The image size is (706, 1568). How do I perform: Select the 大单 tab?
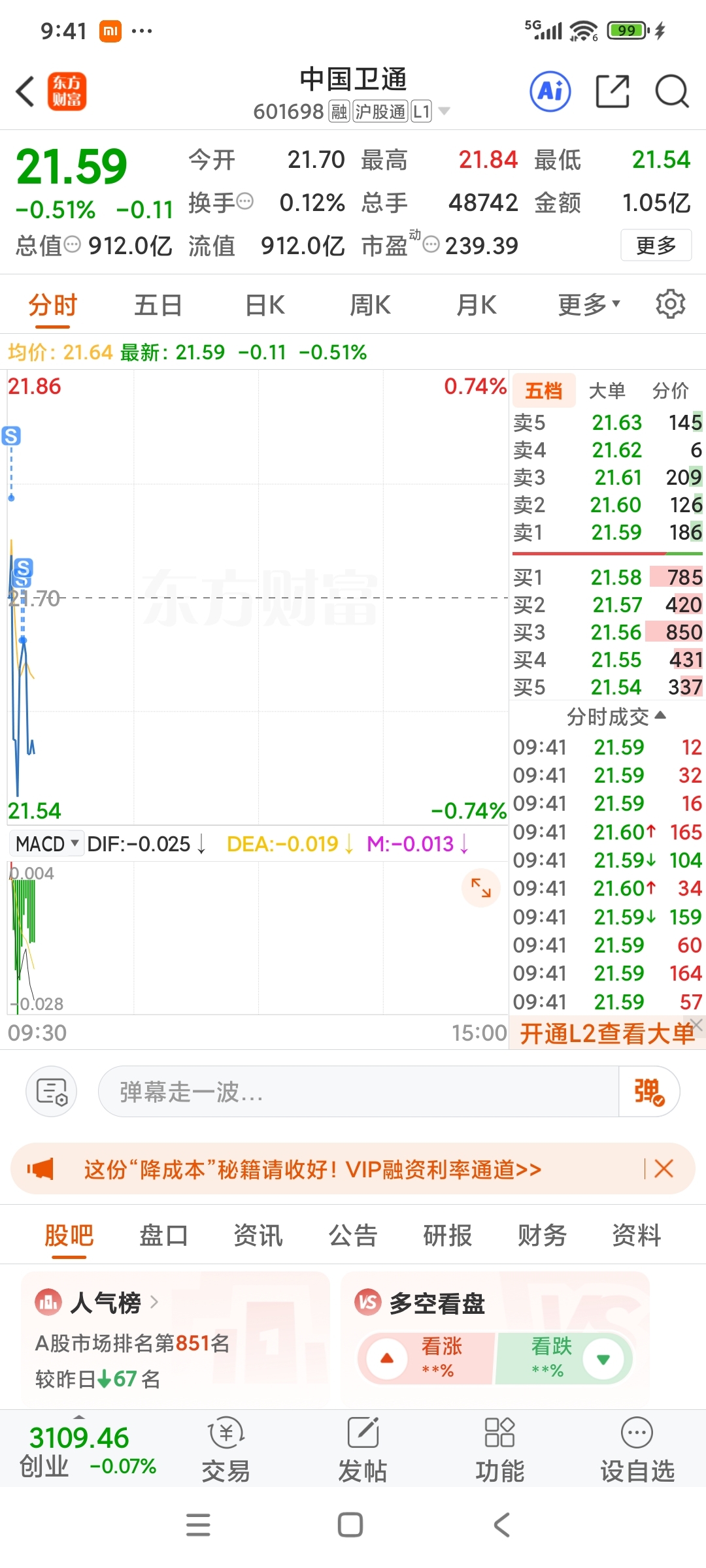pyautogui.click(x=607, y=391)
